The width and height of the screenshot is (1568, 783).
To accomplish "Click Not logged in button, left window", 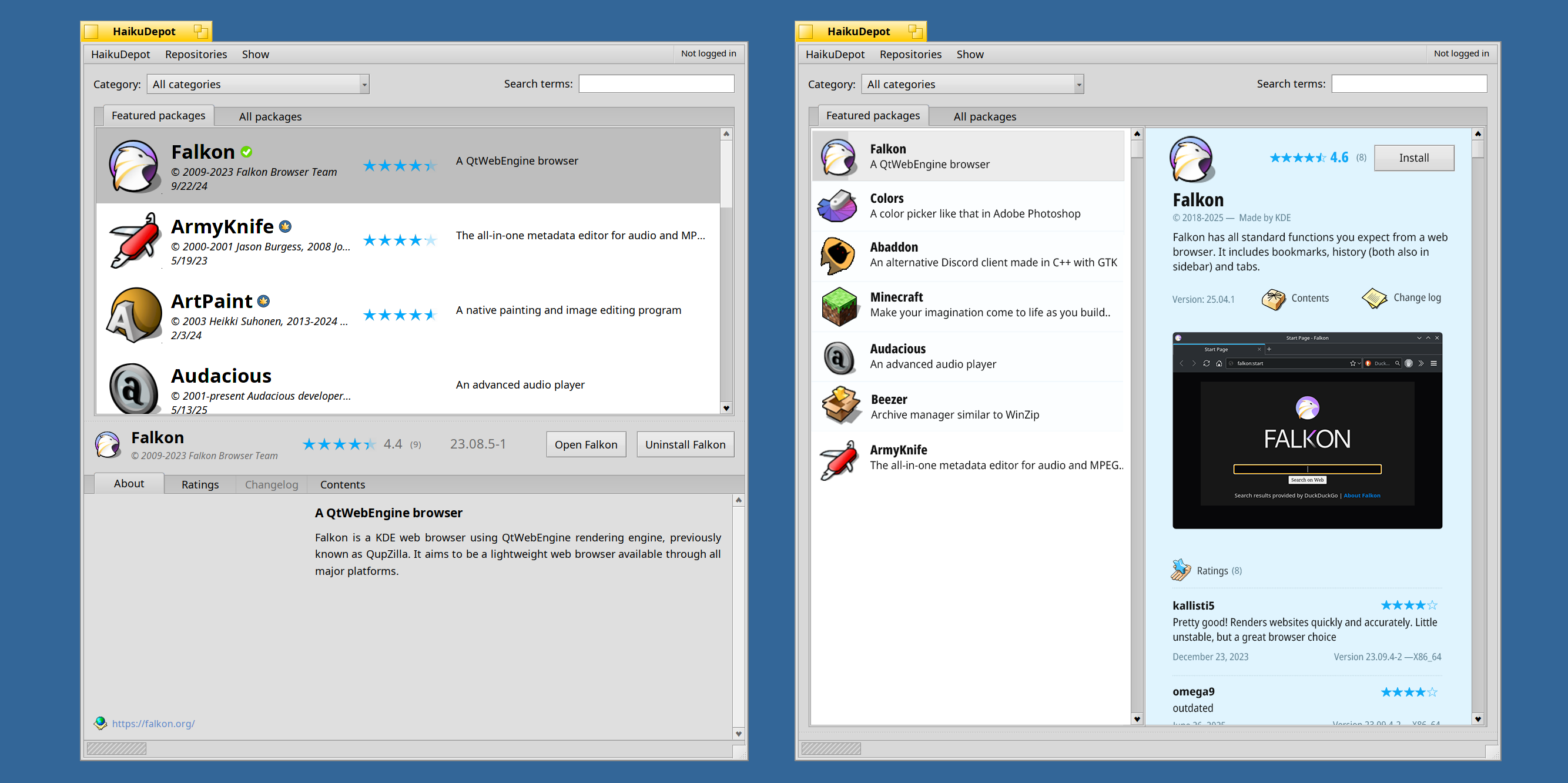I will pos(709,53).
